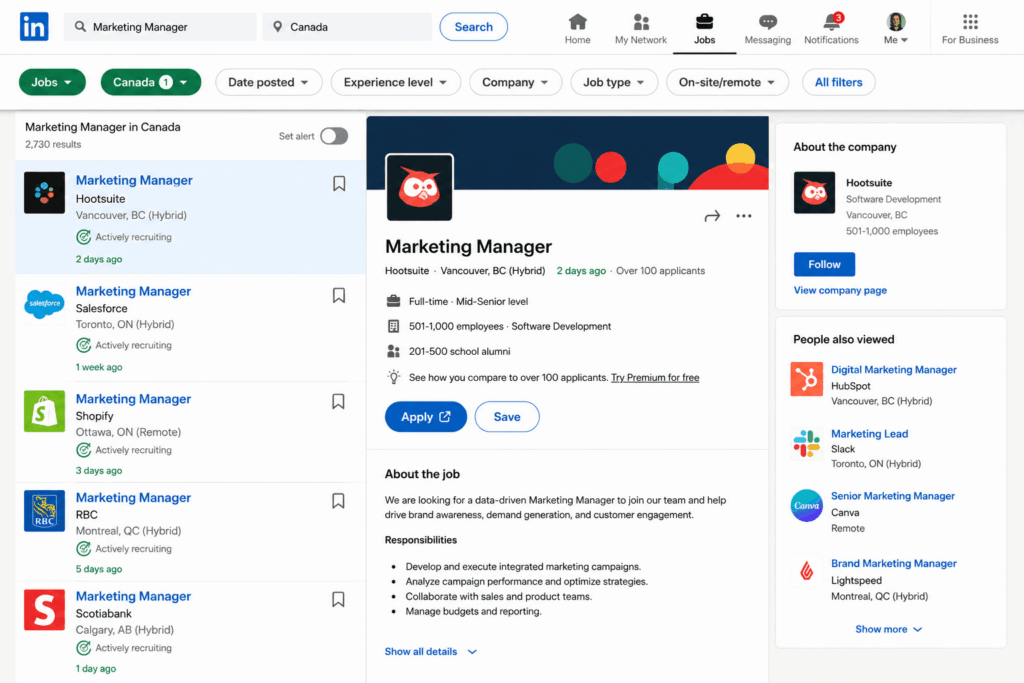Open Salesforce Marketing Manager job title

coord(133,291)
